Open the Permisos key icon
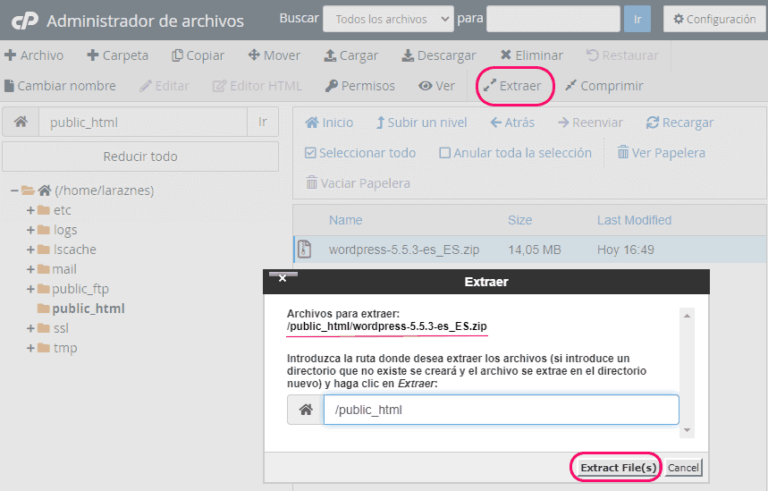 pyautogui.click(x=332, y=86)
